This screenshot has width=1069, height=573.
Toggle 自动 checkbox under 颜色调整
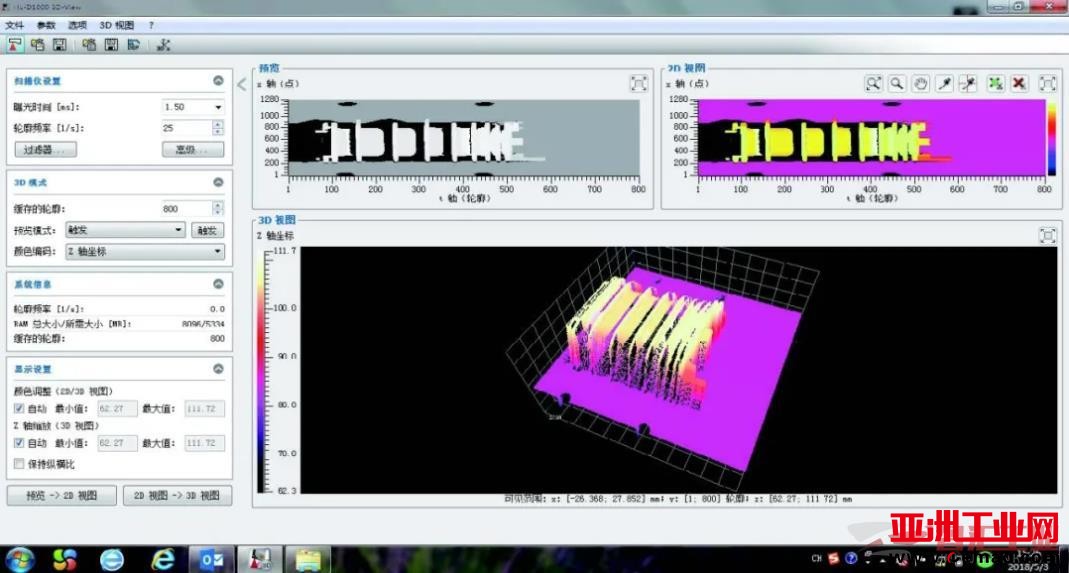[19, 409]
